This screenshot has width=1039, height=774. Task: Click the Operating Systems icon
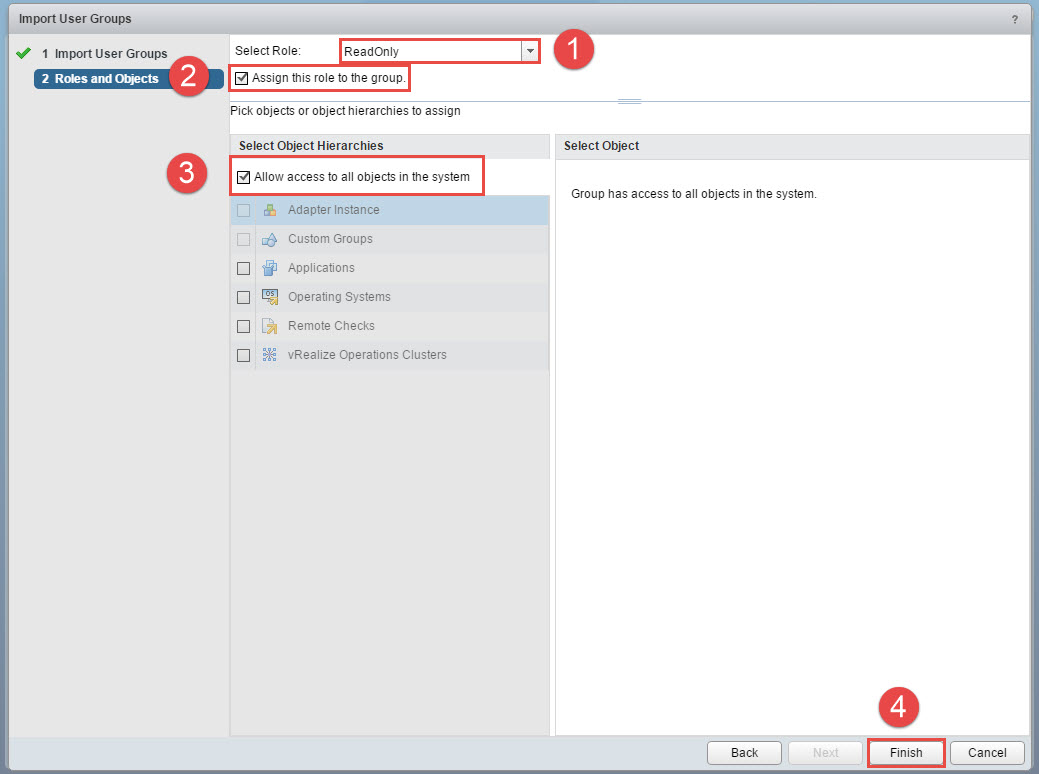click(269, 297)
